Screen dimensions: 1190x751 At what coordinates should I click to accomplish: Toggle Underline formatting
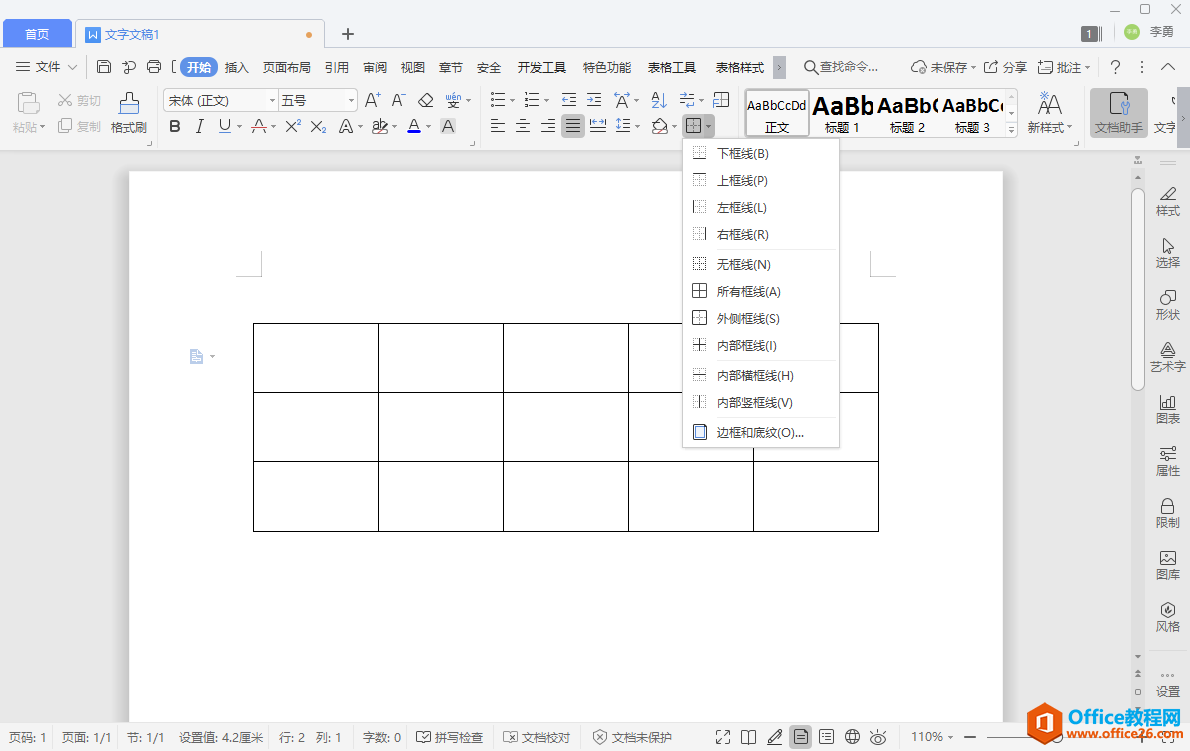pyautogui.click(x=225, y=127)
